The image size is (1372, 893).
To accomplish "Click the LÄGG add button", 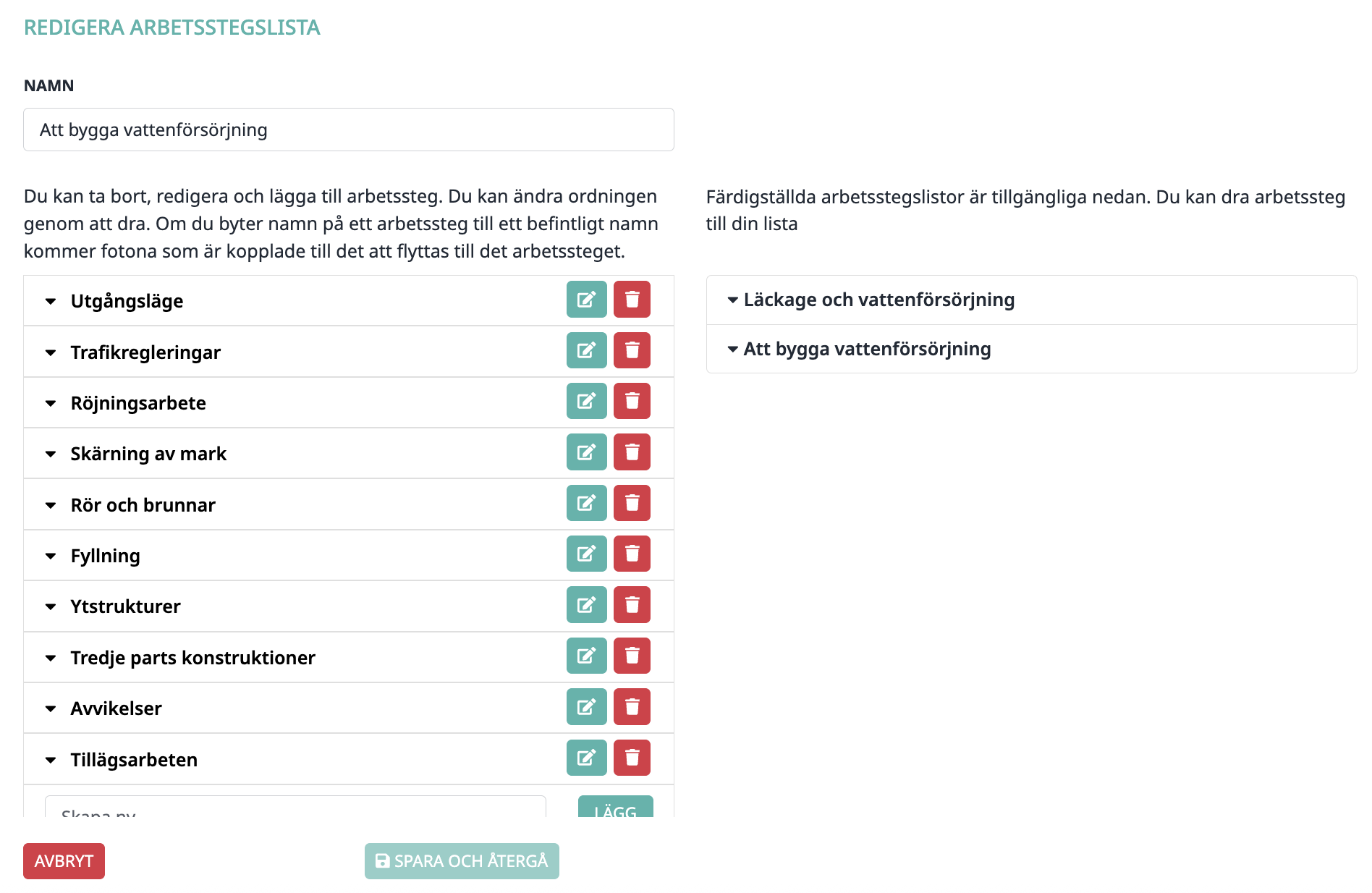I will point(615,808).
